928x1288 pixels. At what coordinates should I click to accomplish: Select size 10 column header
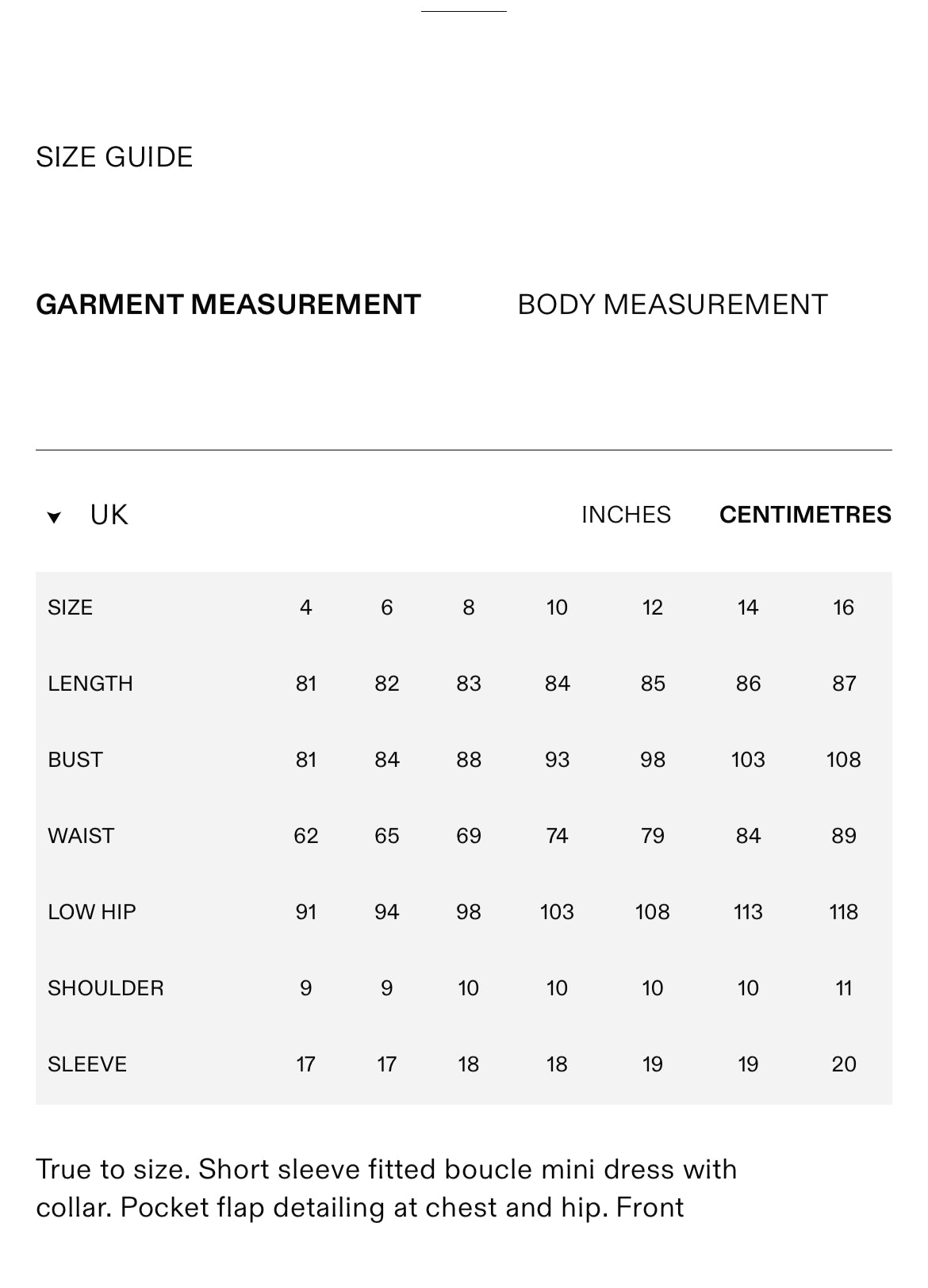pyautogui.click(x=557, y=608)
